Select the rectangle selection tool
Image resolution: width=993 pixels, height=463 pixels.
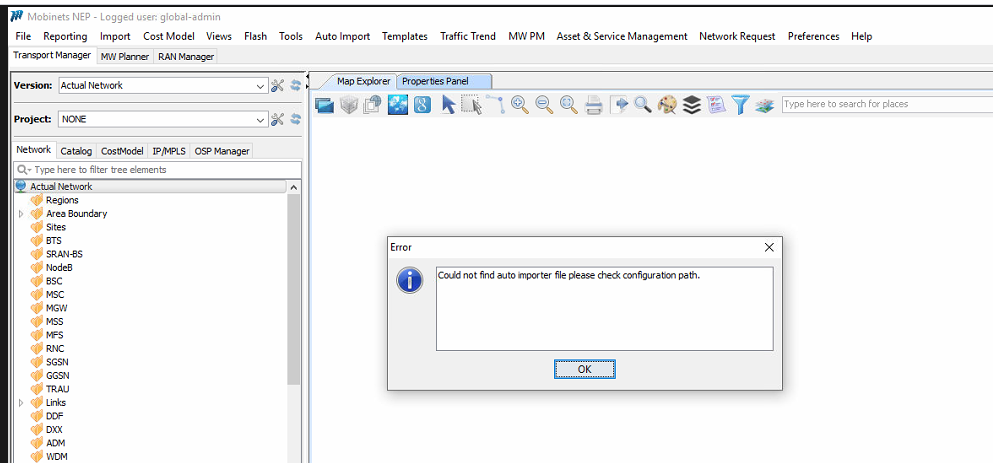(x=471, y=104)
